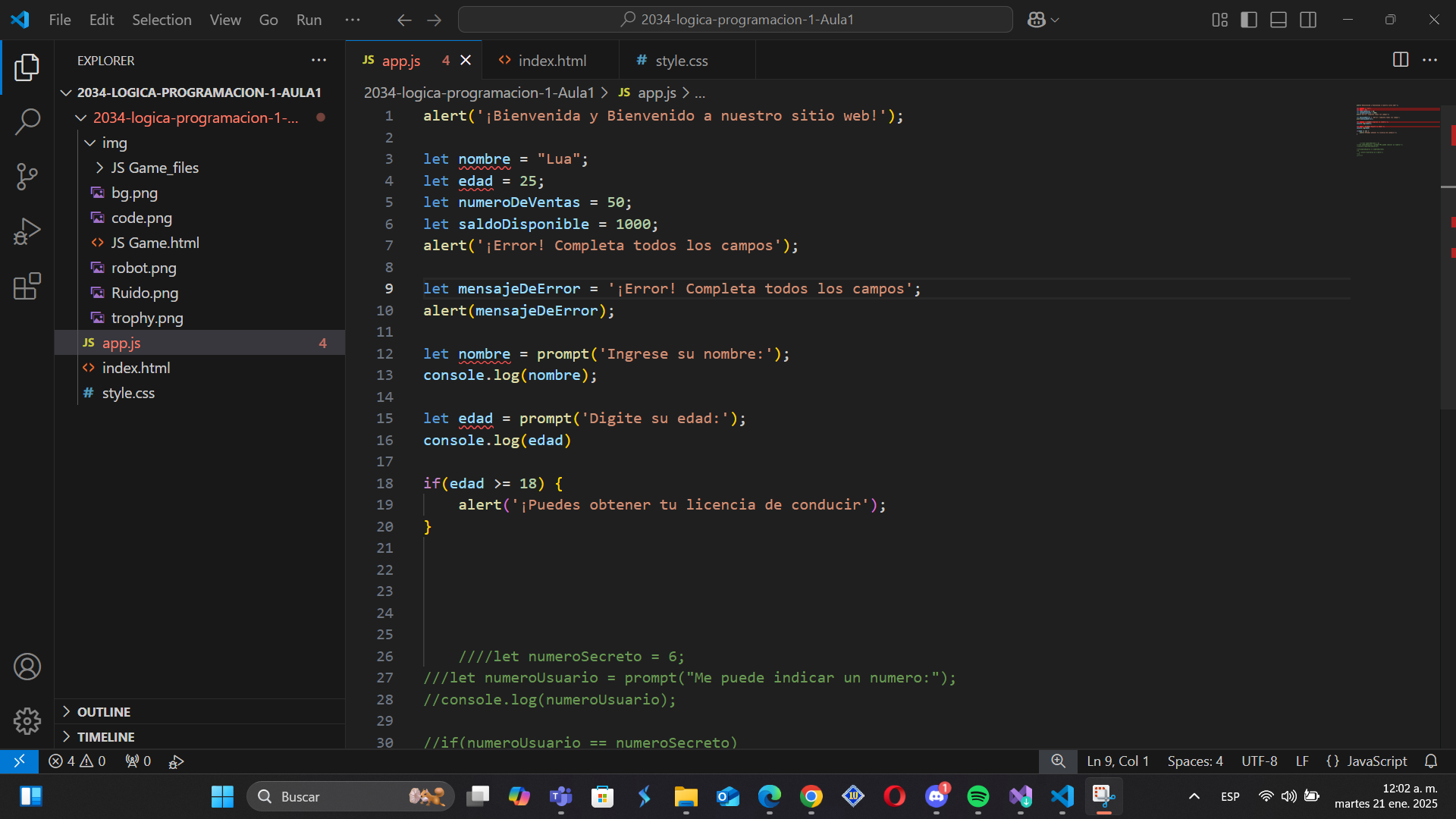This screenshot has height=819, width=1456.
Task: Show hidden system tray icons chevron
Action: tap(1194, 796)
